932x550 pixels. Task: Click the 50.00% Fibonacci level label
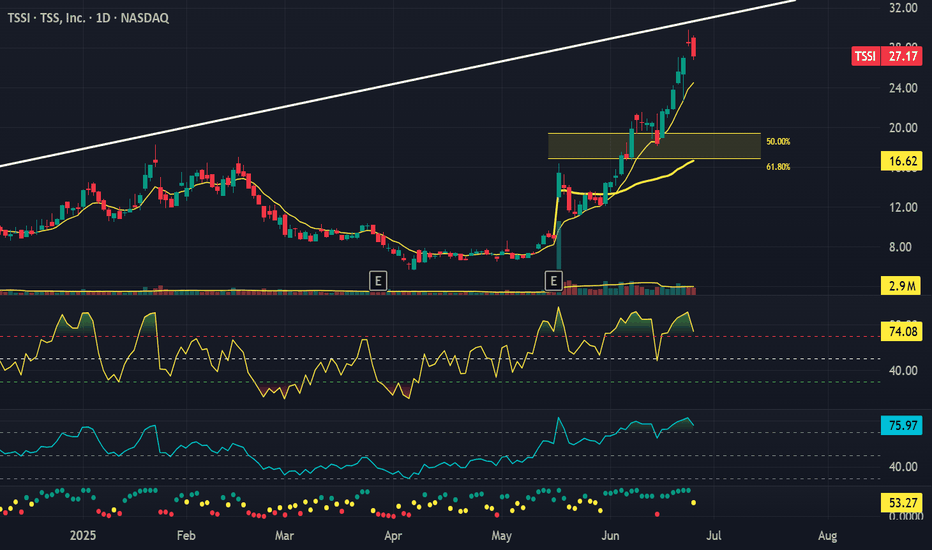pos(778,142)
